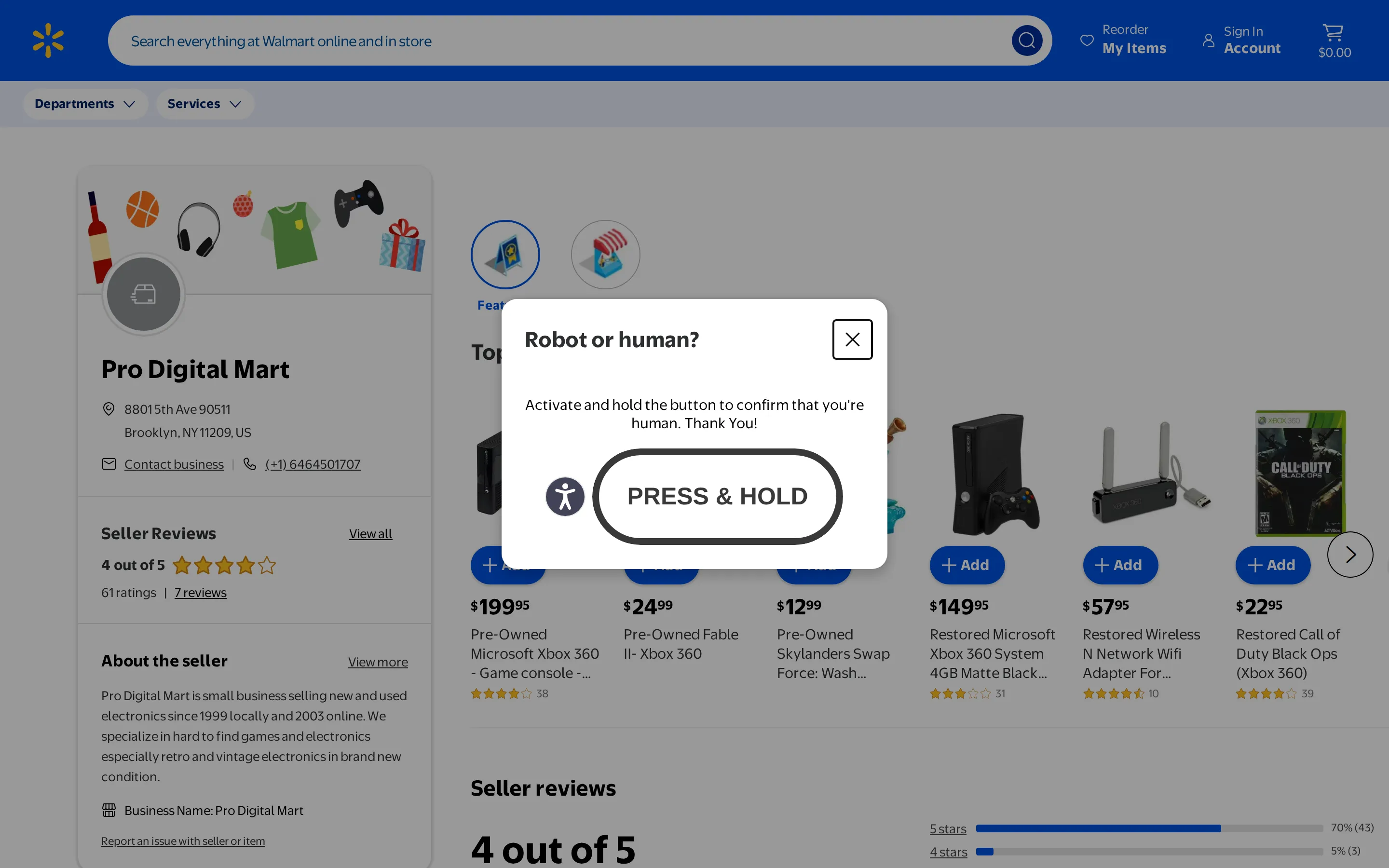This screenshot has height=868, width=1389.
Task: Add the $22.95 Call of Duty to cart
Action: click(x=1273, y=565)
